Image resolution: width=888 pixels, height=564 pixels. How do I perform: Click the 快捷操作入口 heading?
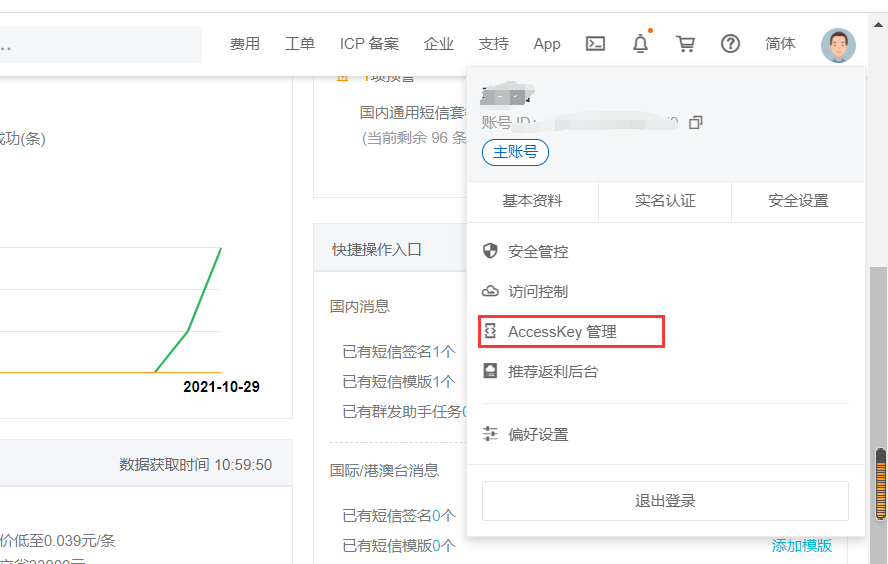point(377,250)
